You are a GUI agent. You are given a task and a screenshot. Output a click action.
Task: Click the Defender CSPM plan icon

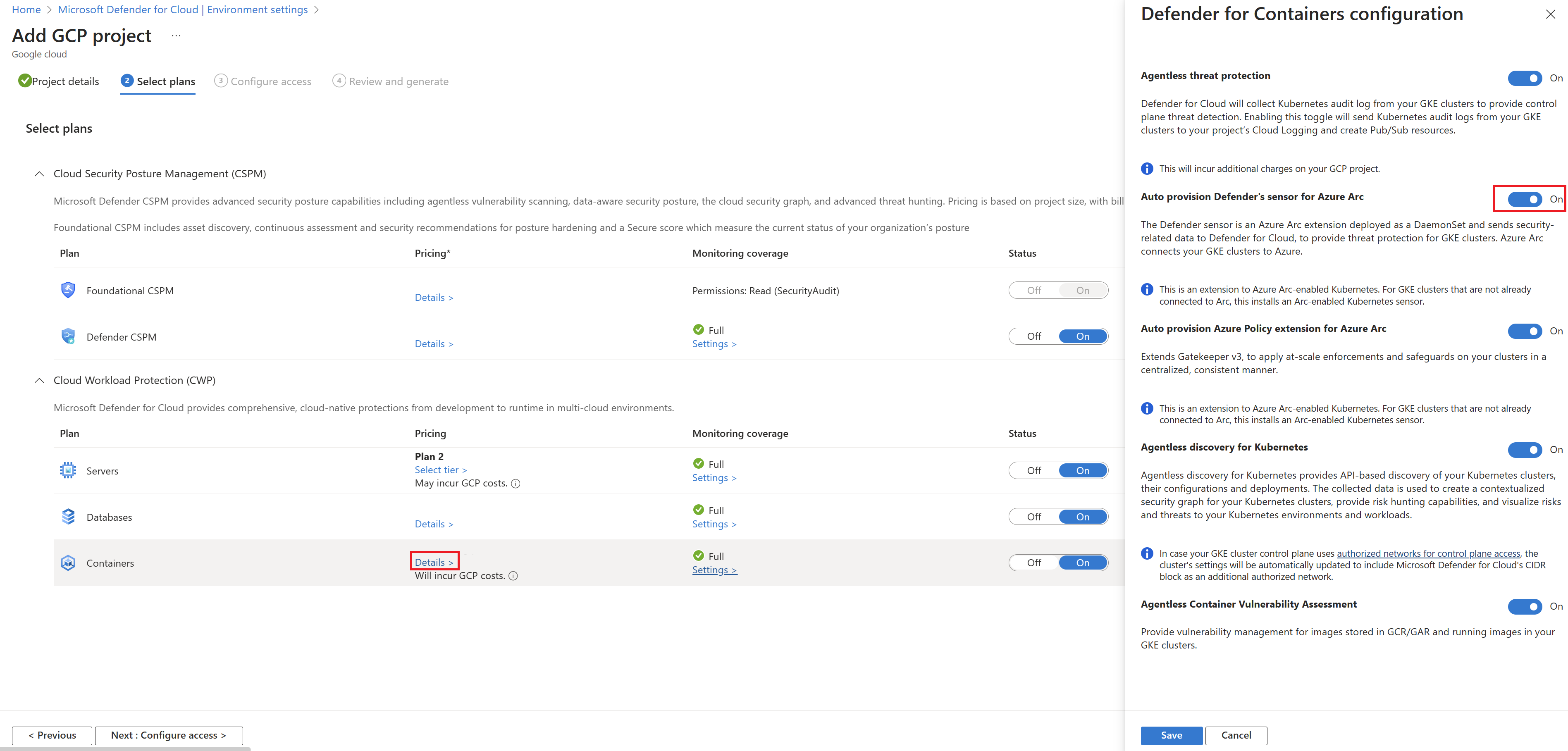tap(67, 336)
